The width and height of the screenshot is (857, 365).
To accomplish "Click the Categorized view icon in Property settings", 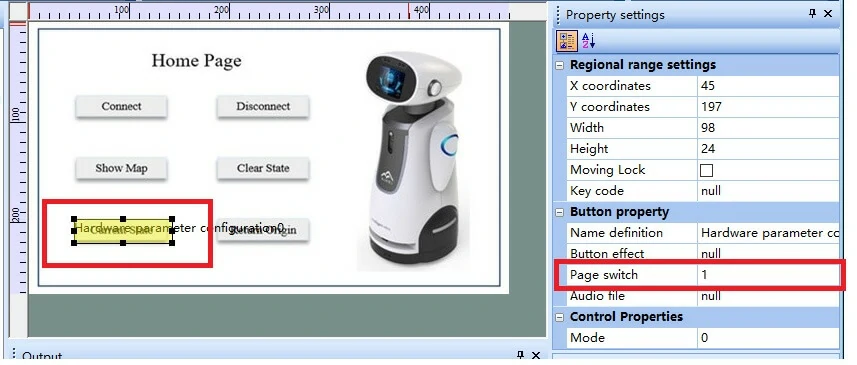I will click(566, 41).
